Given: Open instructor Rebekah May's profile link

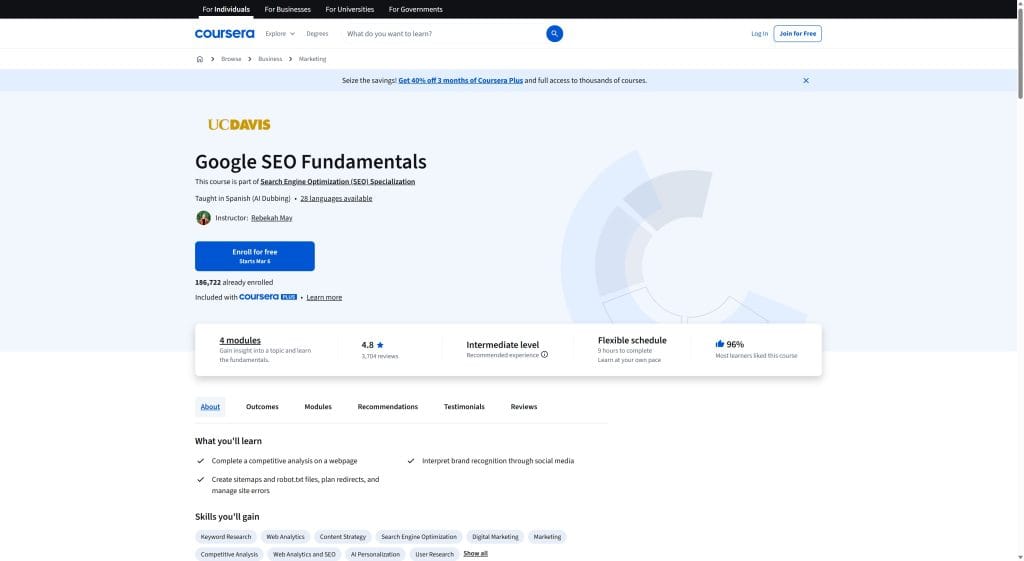Looking at the screenshot, I should tap(272, 218).
